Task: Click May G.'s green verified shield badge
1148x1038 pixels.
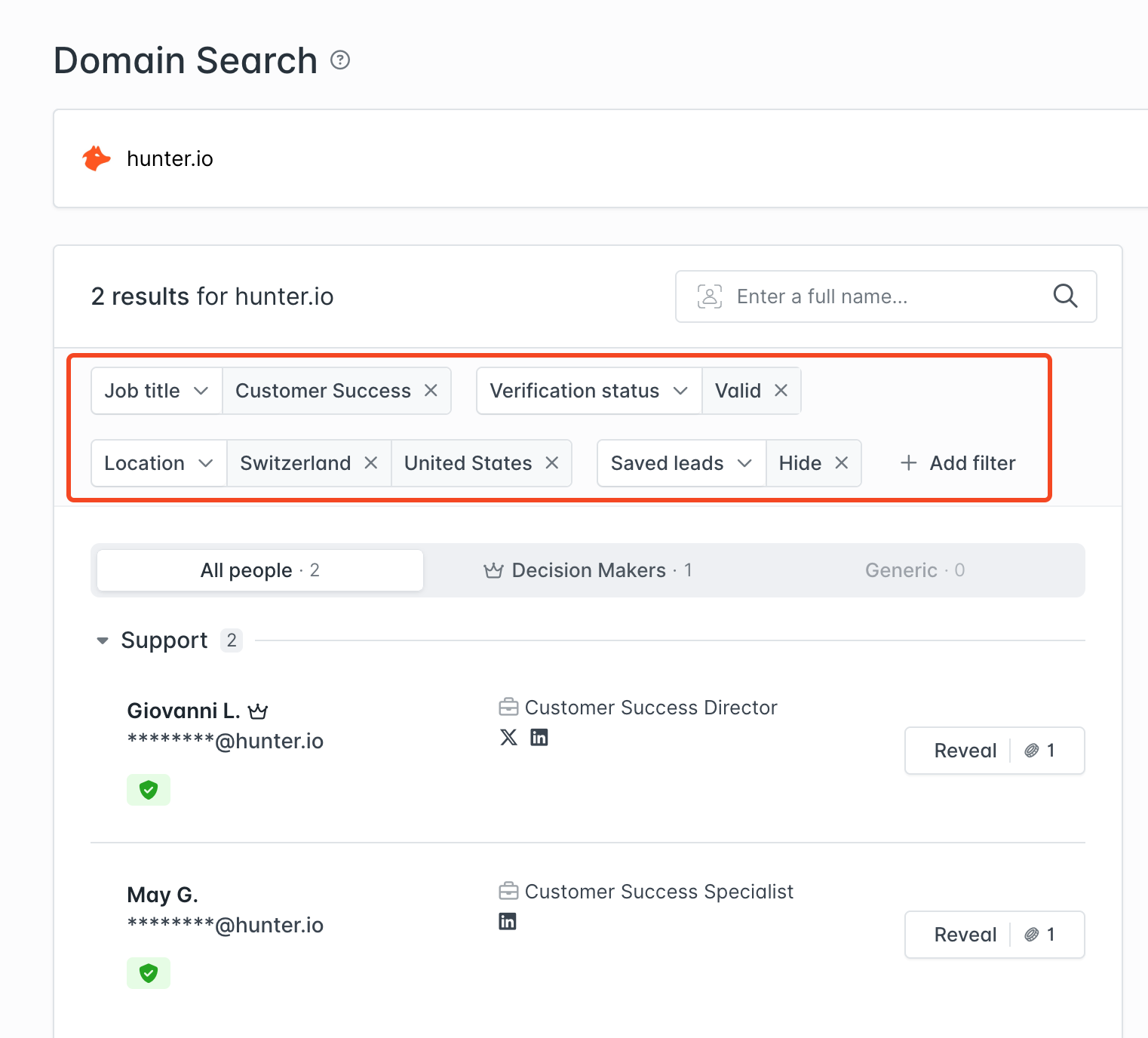Action: pyautogui.click(x=149, y=973)
